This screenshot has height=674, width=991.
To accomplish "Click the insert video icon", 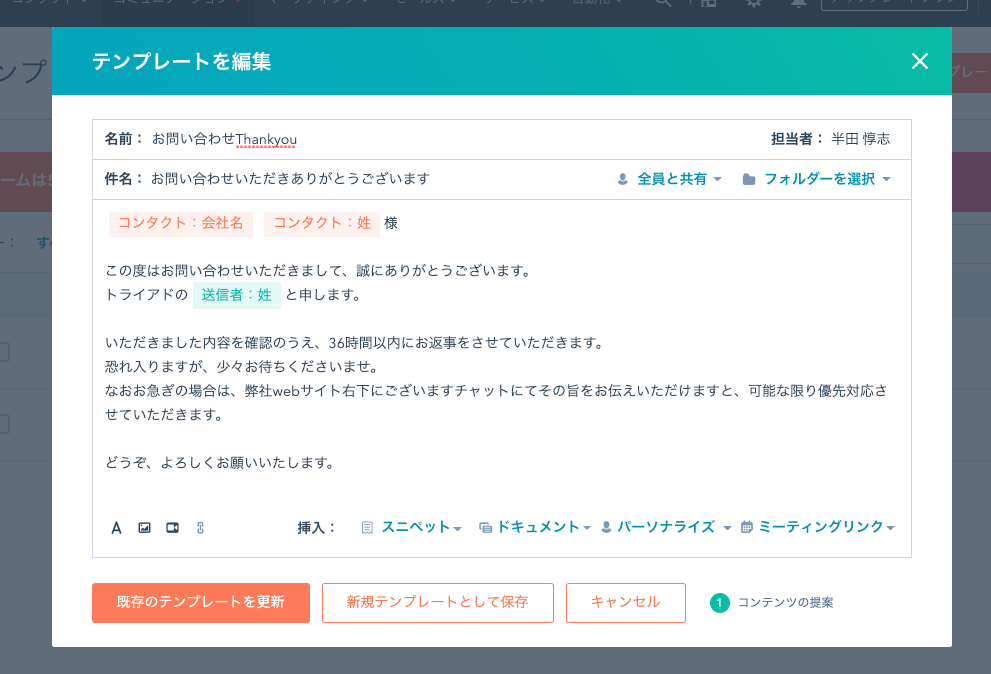I will [x=172, y=528].
